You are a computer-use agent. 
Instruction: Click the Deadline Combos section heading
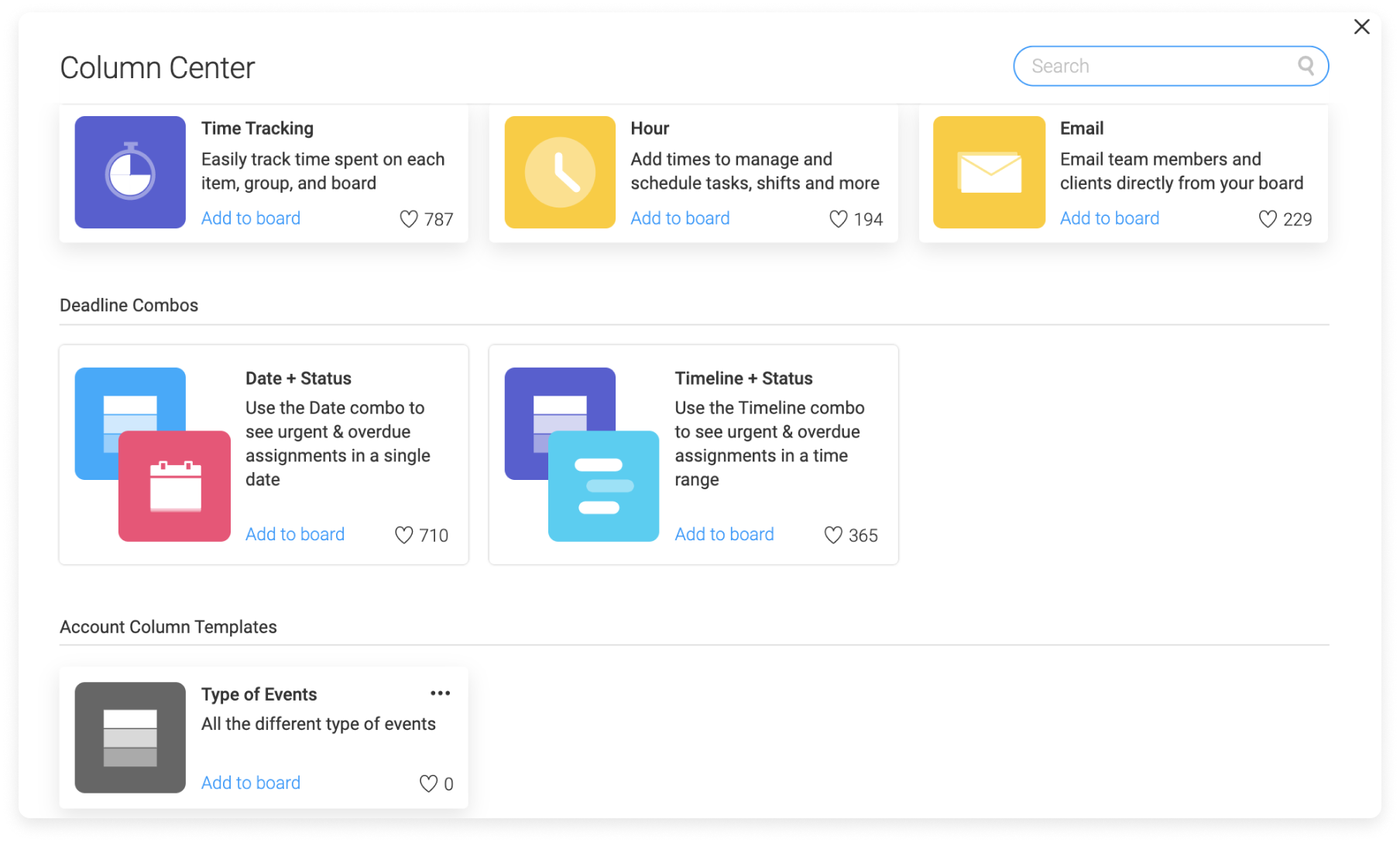pyautogui.click(x=129, y=305)
